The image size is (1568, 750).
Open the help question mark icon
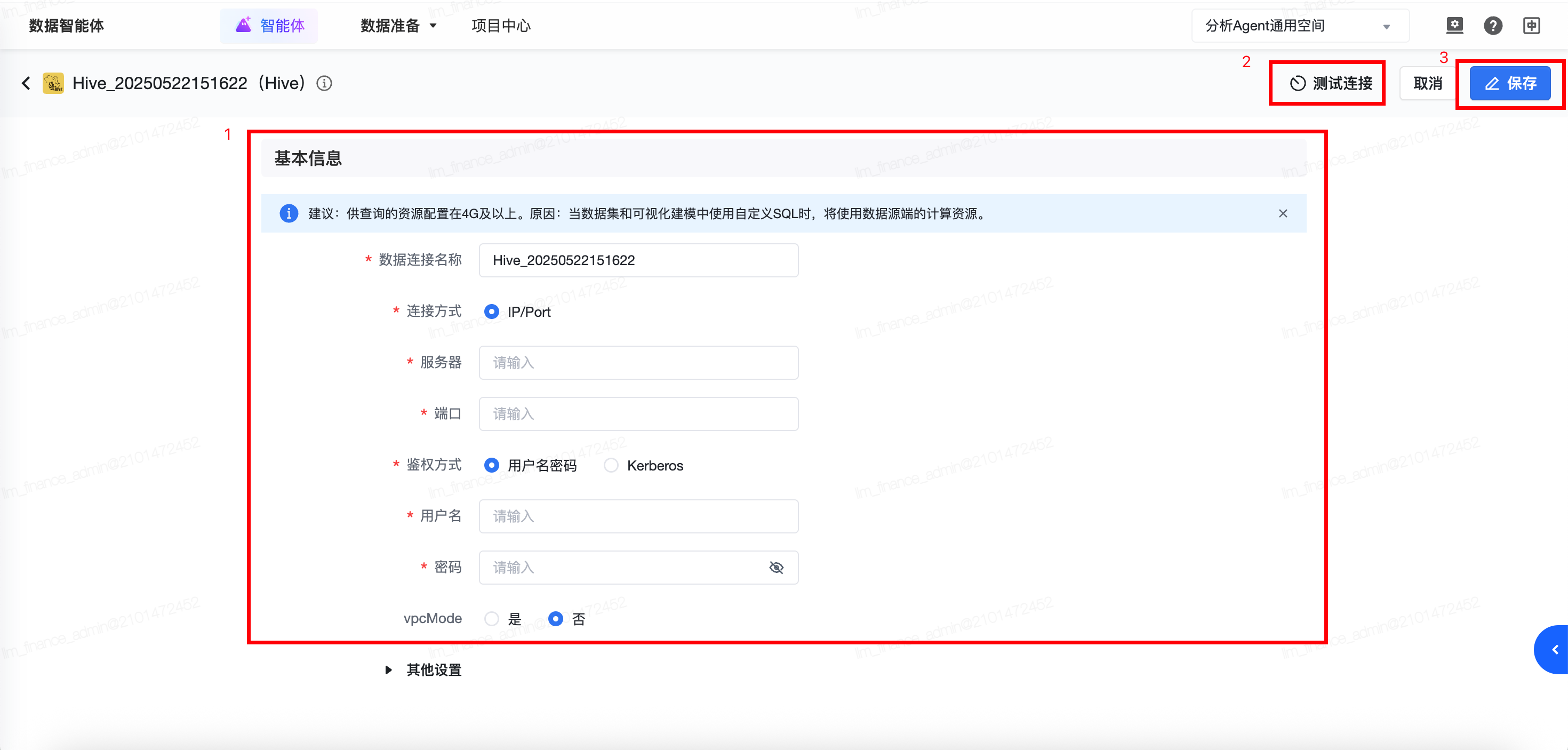tap(1492, 26)
